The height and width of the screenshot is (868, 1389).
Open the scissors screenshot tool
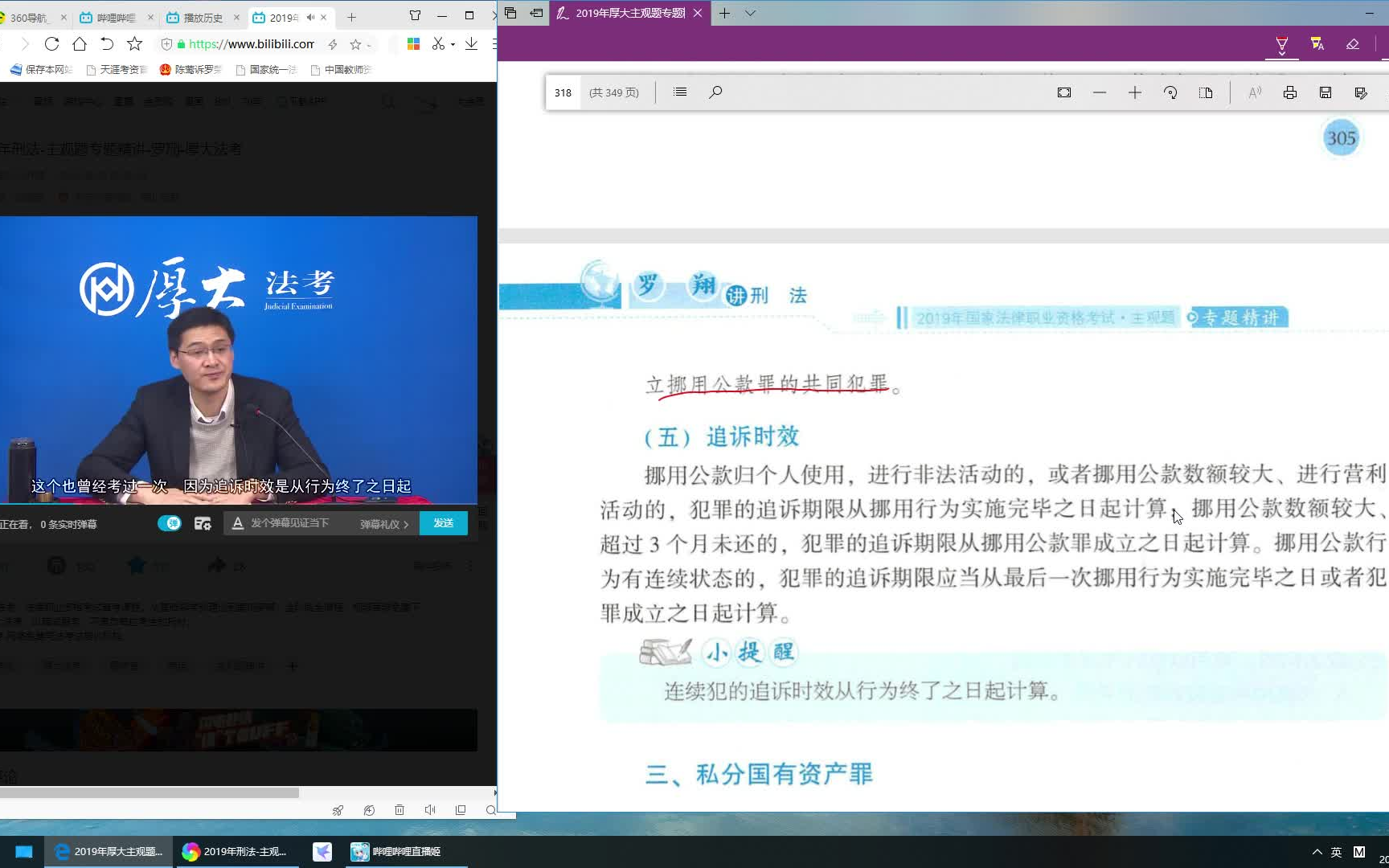click(438, 44)
